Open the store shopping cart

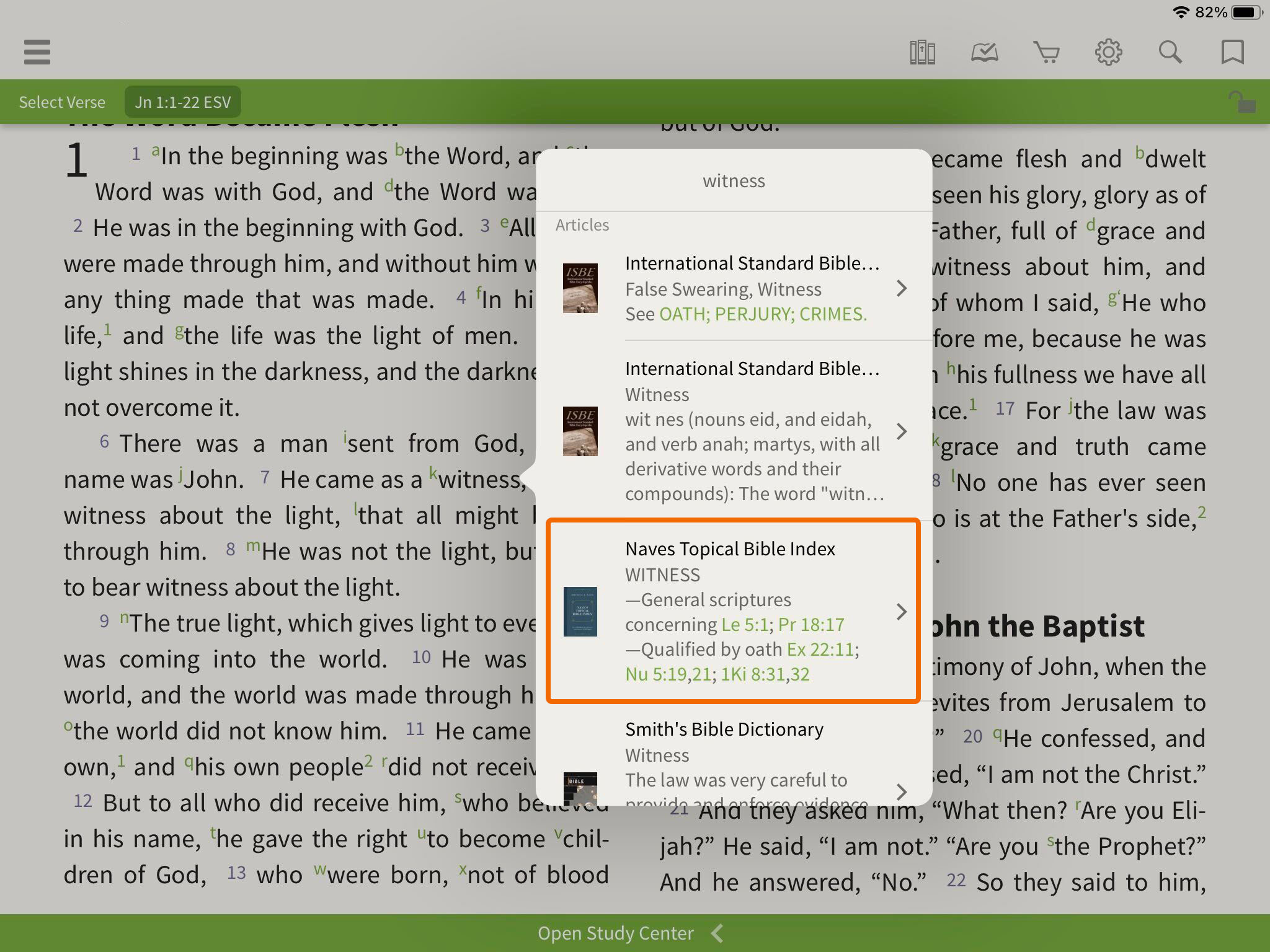1046,52
